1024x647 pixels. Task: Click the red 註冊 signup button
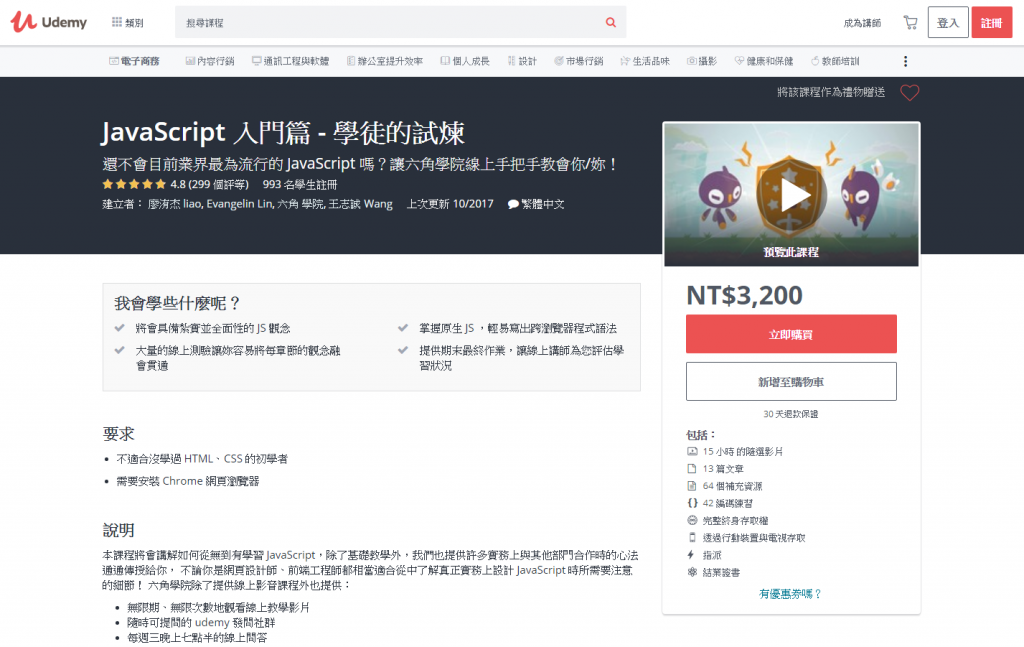(x=991, y=23)
